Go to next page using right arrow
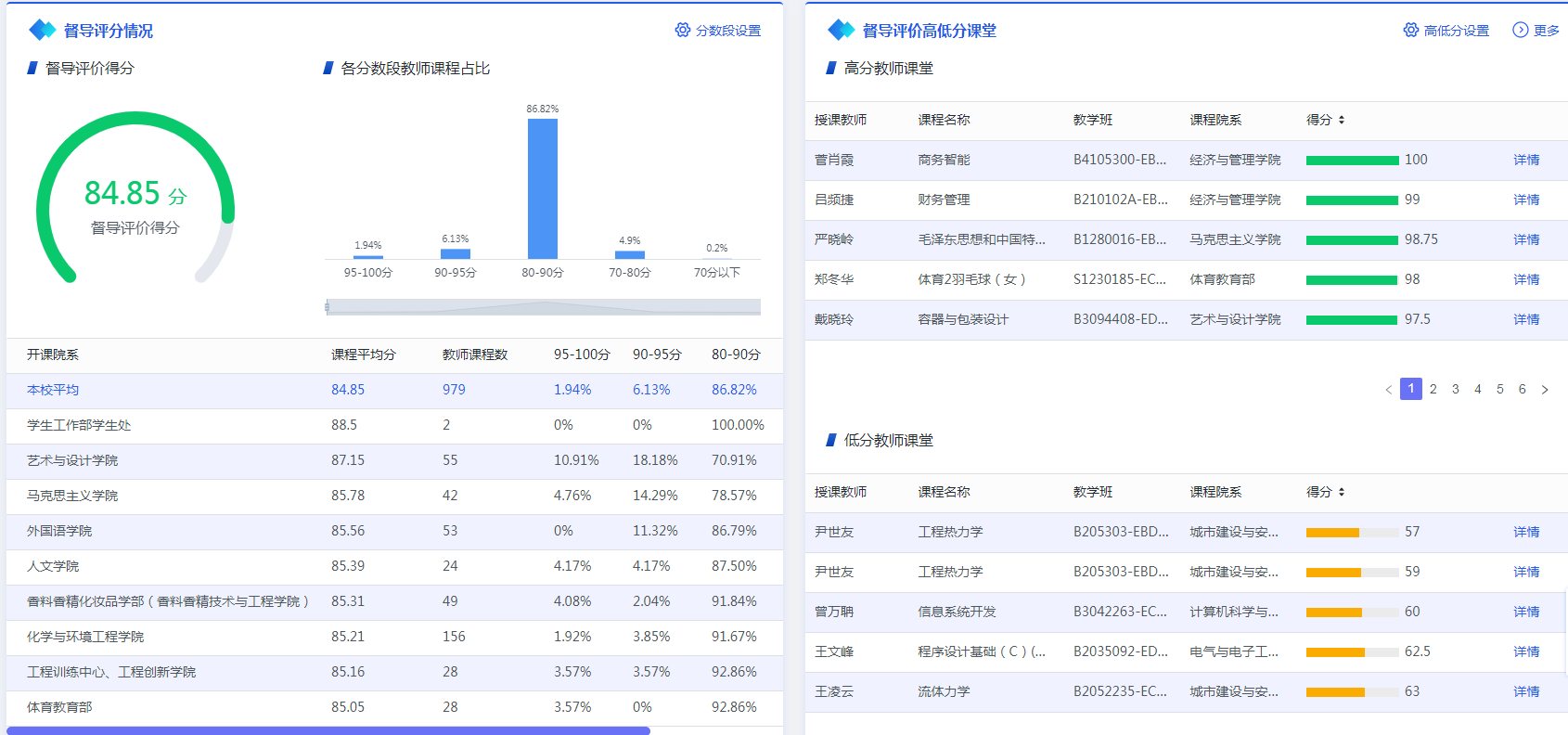This screenshot has height=735, width=1568. click(1545, 390)
